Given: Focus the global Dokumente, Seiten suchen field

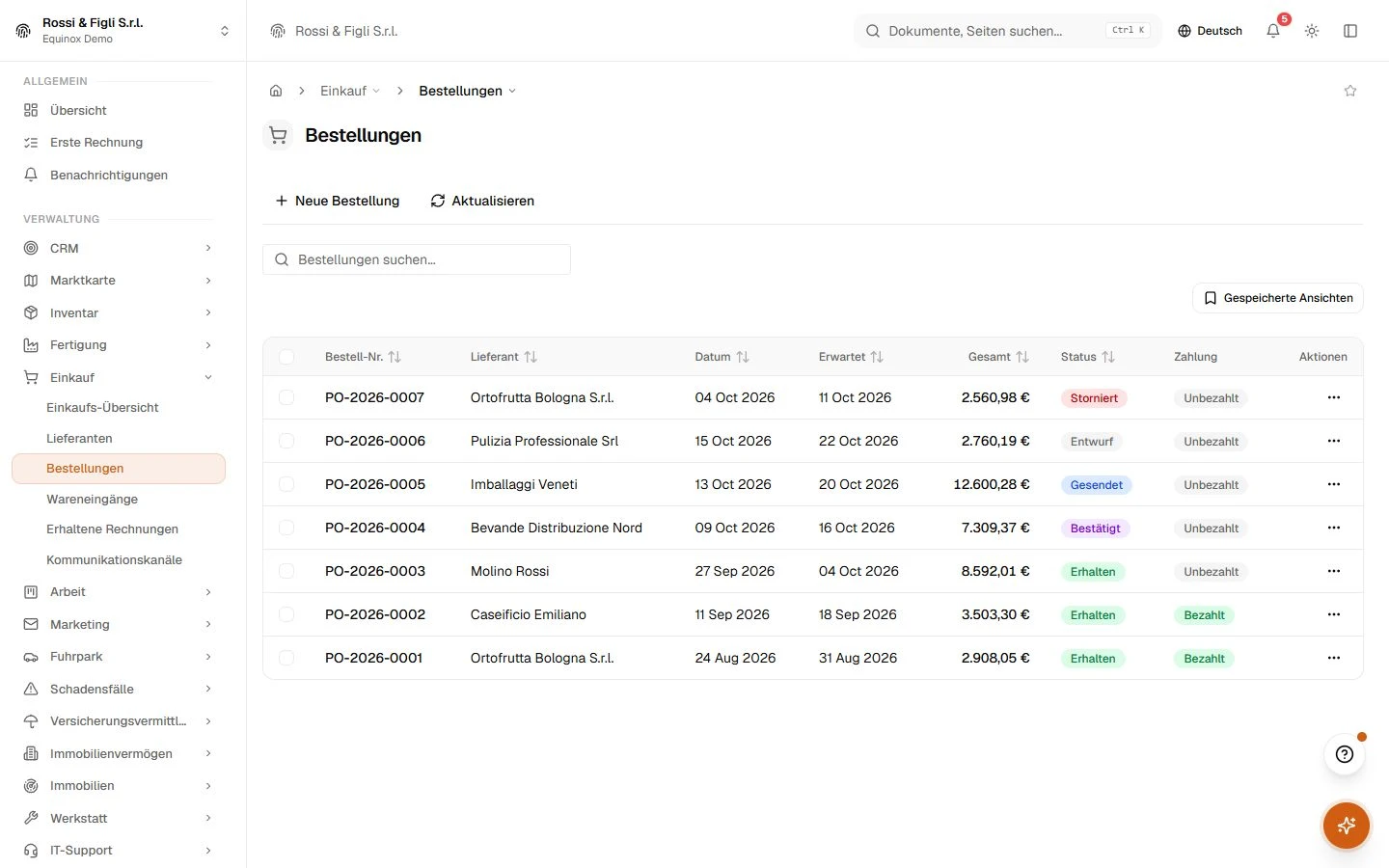Looking at the screenshot, I should click(x=1008, y=31).
